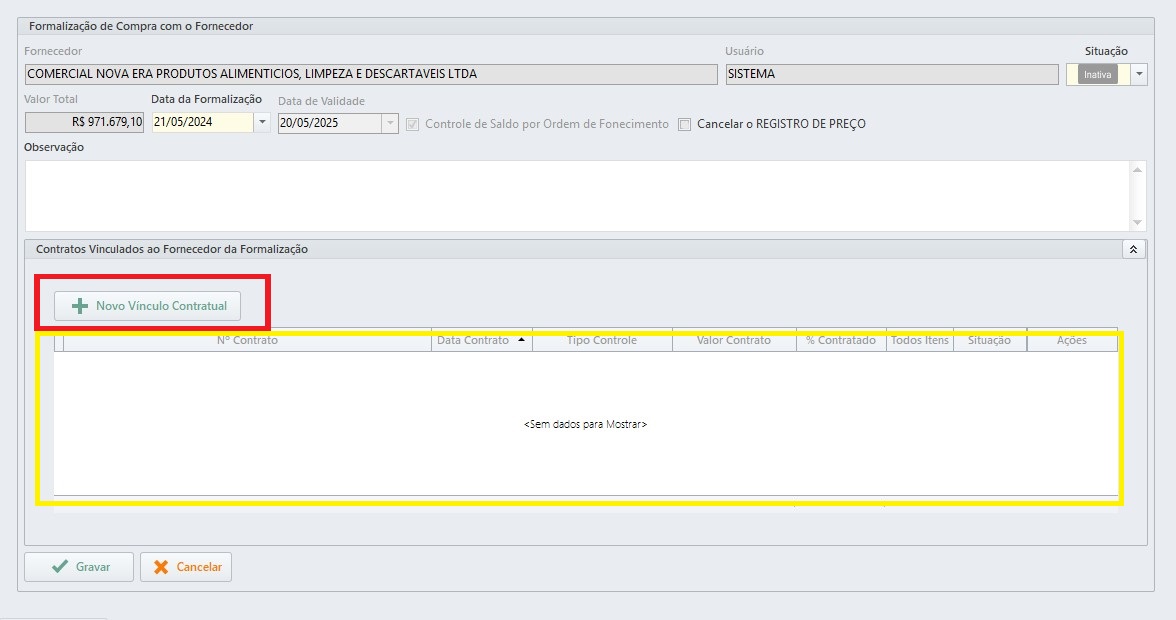The image size is (1176, 620).
Task: Click the Observação scrollbar down arrow
Action: pos(1137,222)
